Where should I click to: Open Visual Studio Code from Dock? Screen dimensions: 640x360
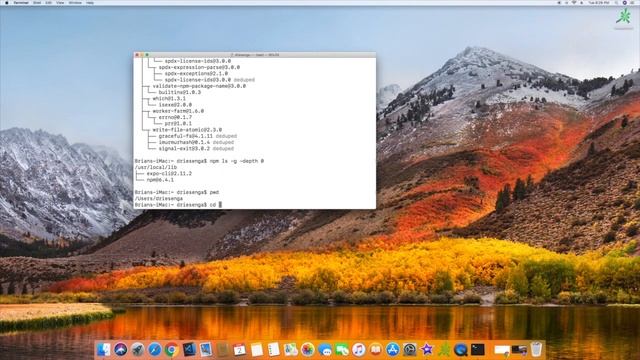point(189,349)
